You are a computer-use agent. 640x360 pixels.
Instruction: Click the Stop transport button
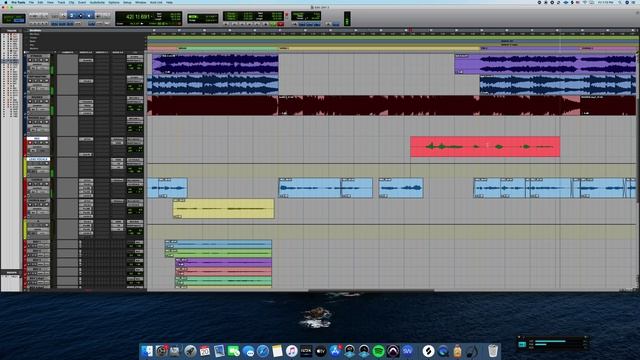pos(266,24)
